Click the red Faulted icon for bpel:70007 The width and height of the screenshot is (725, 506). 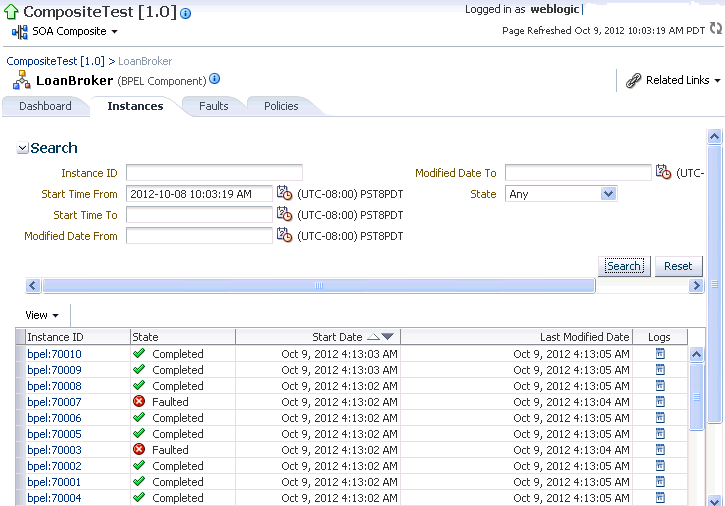coord(139,401)
